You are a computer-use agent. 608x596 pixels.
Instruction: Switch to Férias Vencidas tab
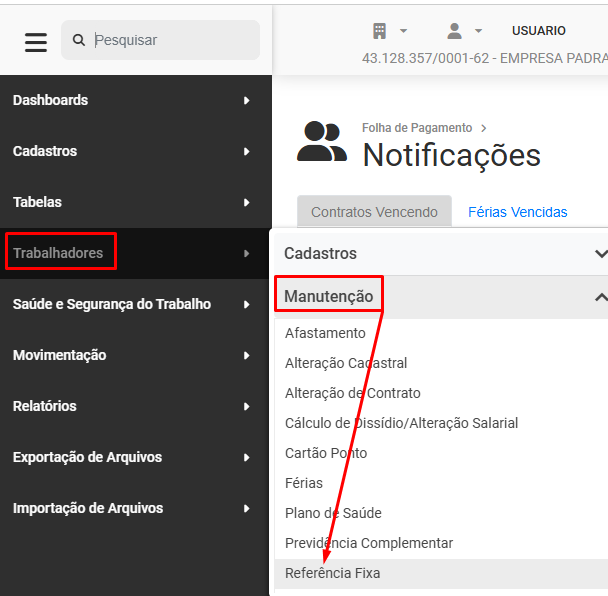517,212
